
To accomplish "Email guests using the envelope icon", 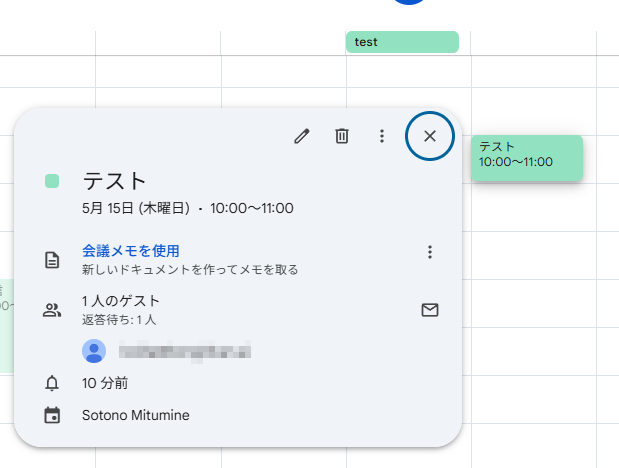I will pos(430,310).
